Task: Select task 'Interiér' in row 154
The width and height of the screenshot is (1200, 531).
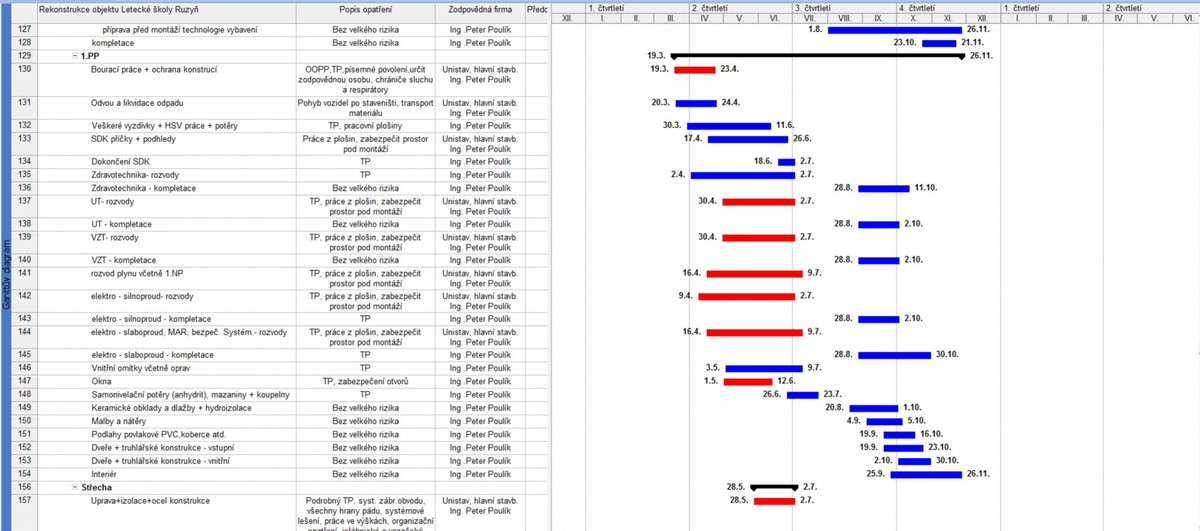Action: pyautogui.click(x=104, y=474)
